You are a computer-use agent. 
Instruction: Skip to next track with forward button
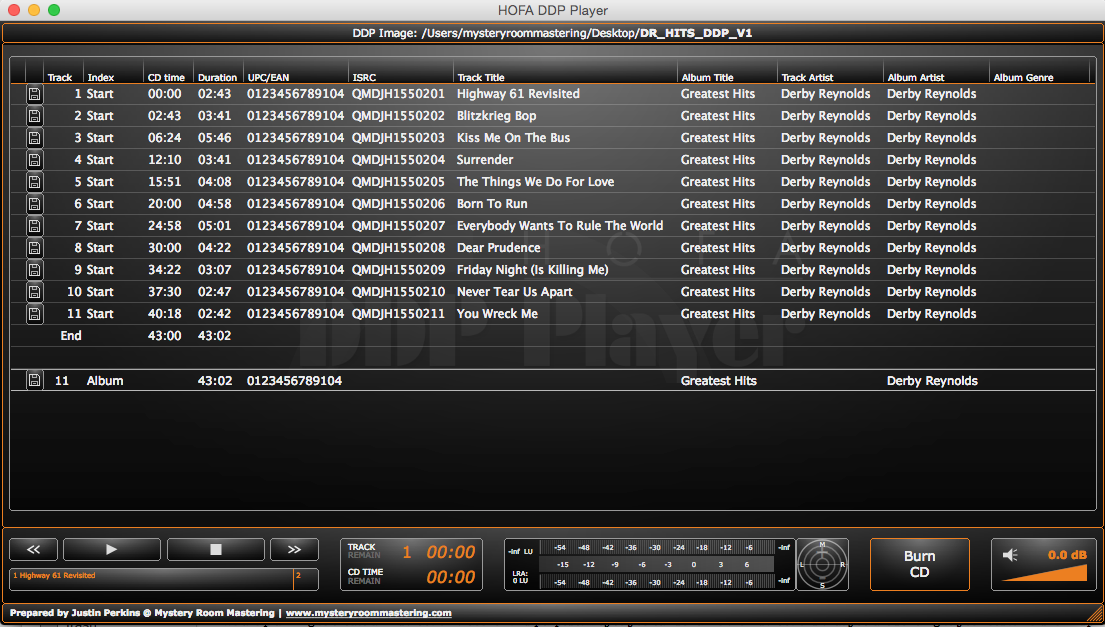(x=295, y=550)
